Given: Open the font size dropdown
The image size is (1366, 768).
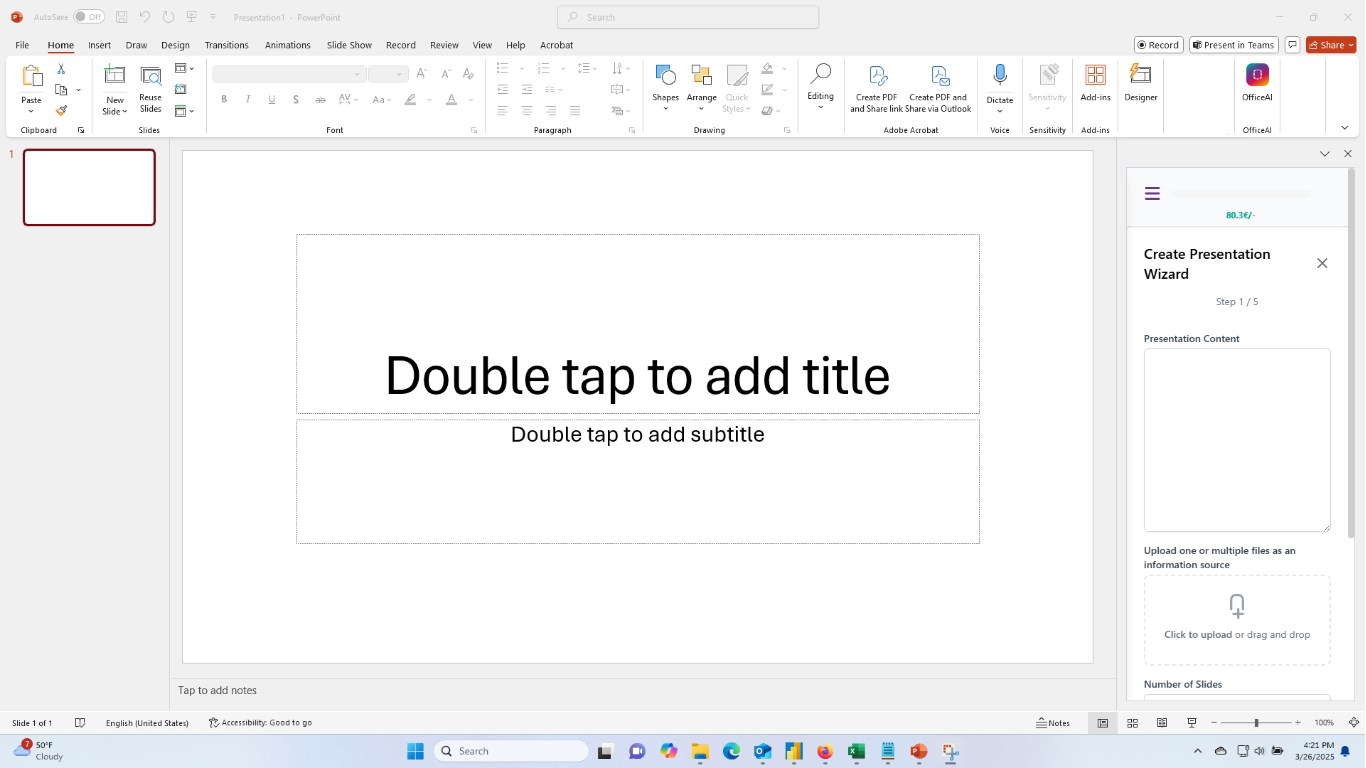Looking at the screenshot, I should 400,74.
